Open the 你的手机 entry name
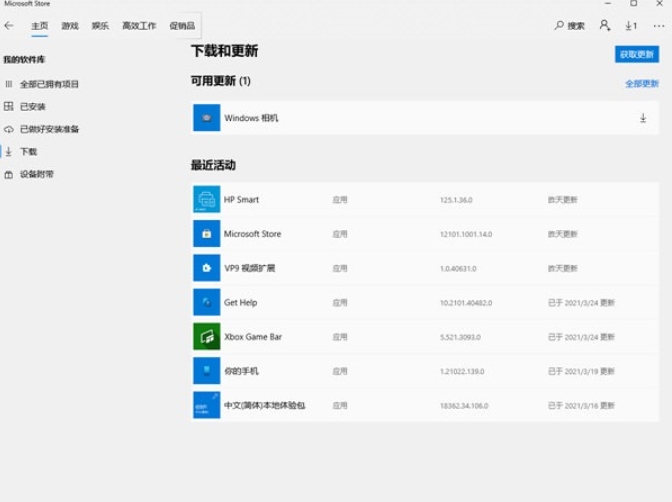 pos(241,371)
